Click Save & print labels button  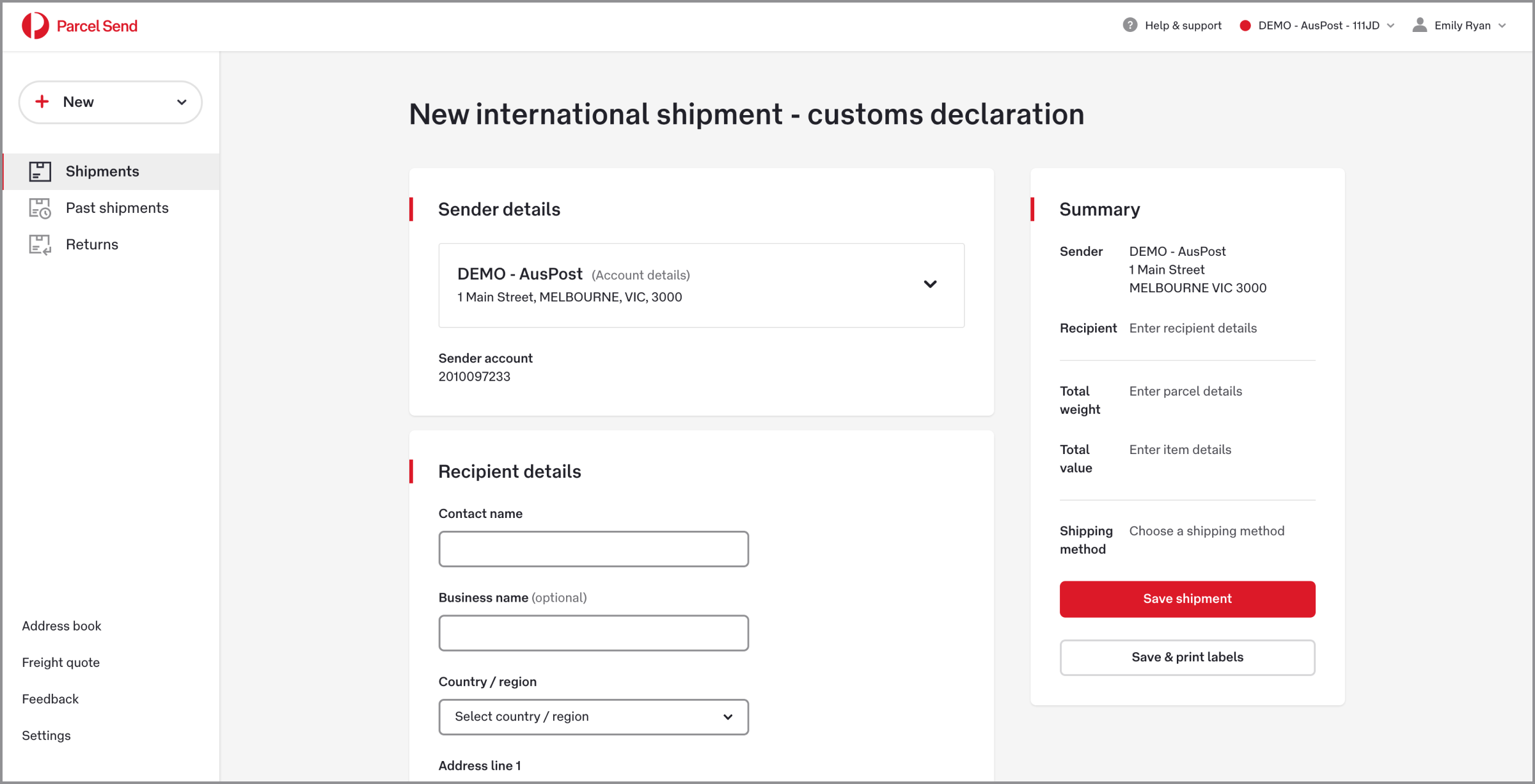(x=1187, y=657)
